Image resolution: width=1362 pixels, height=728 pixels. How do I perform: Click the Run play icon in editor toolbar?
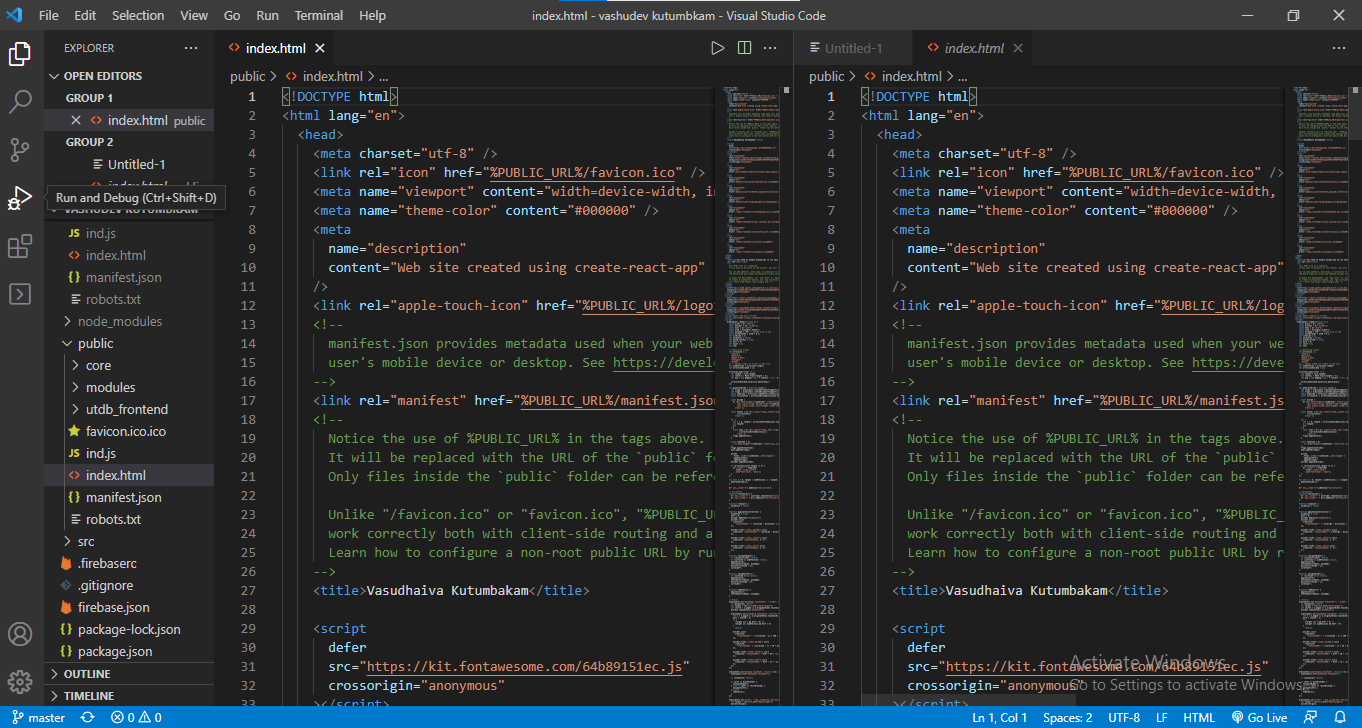coord(717,48)
